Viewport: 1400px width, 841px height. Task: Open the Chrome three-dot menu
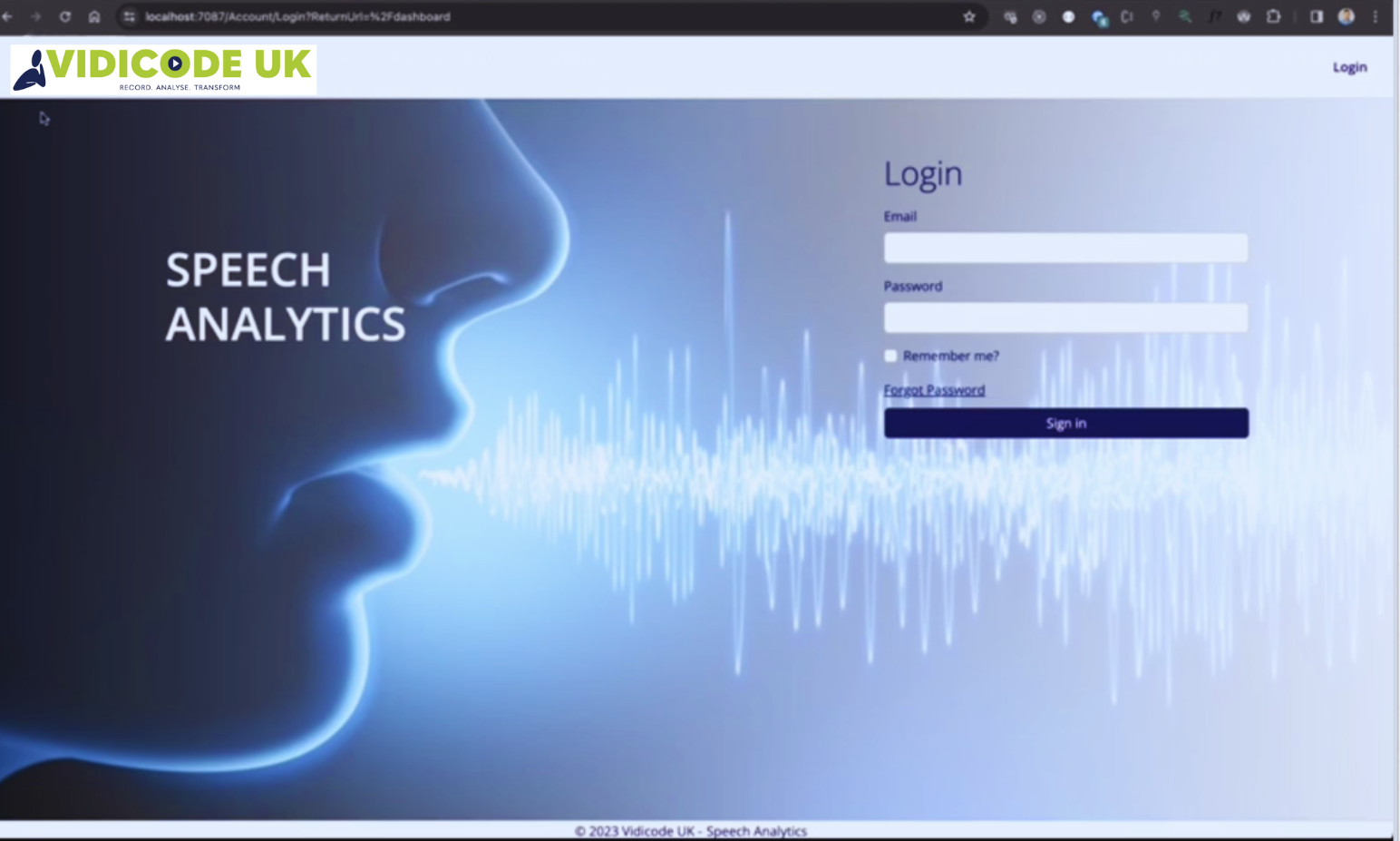[x=1376, y=16]
